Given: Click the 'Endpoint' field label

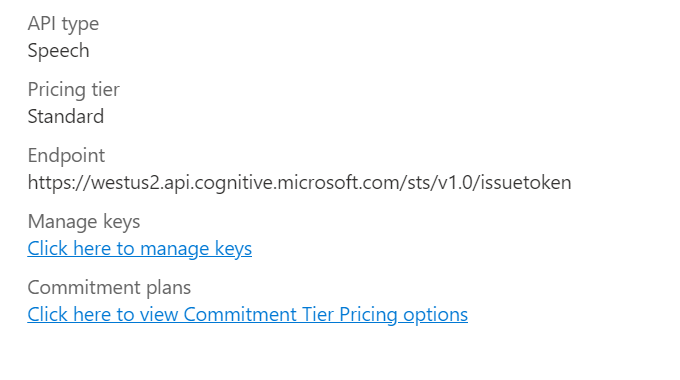Looking at the screenshot, I should tap(66, 156).
